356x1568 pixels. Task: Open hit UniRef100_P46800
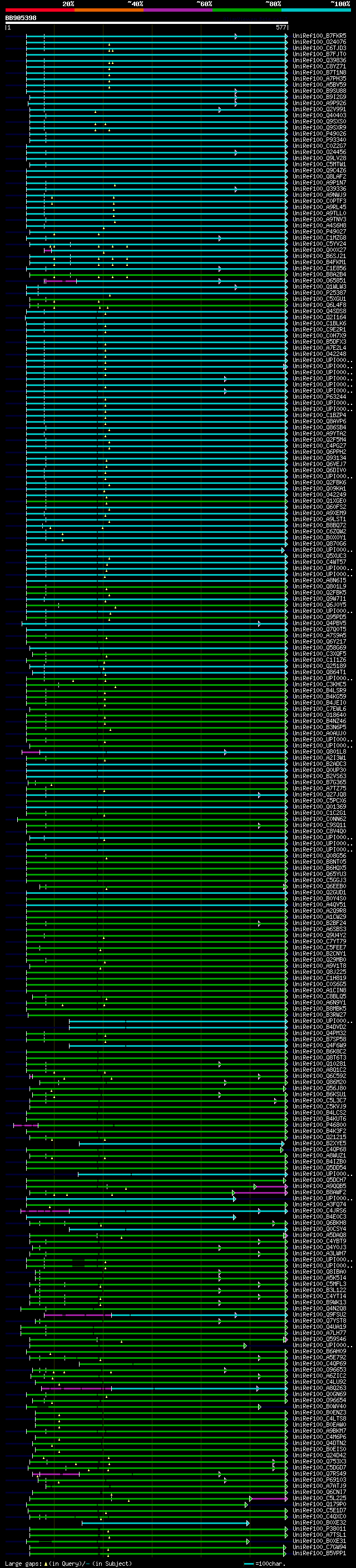pos(319,1125)
